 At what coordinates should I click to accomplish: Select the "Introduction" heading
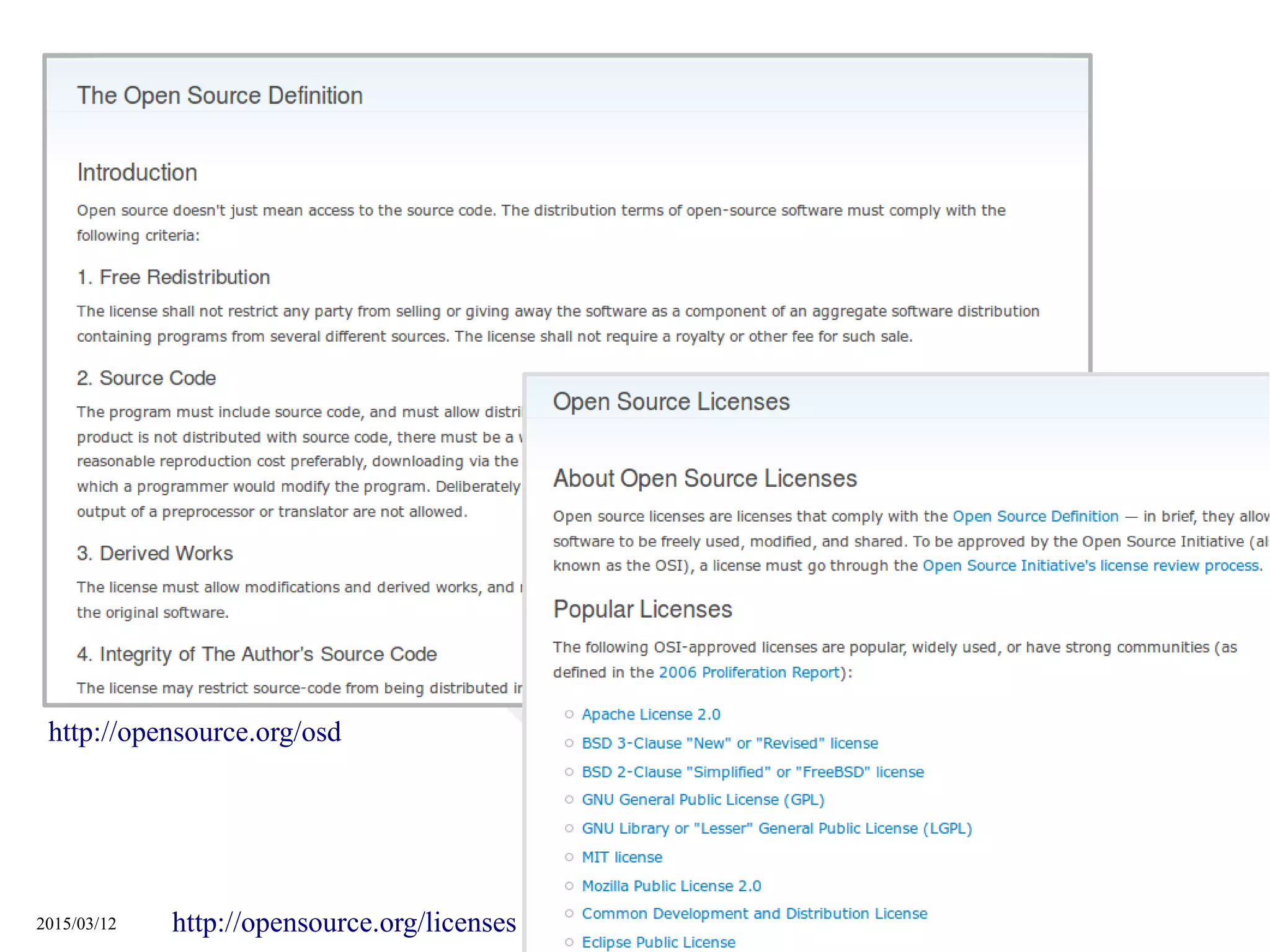point(137,172)
